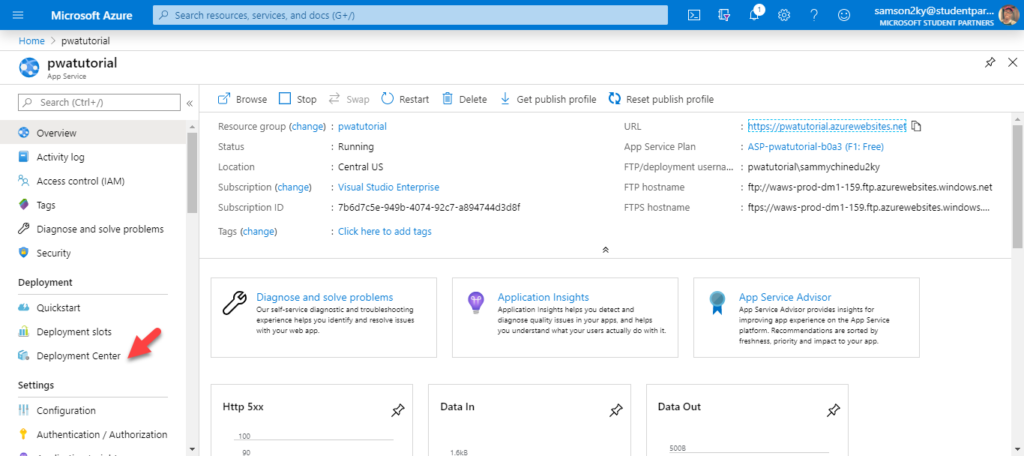Image resolution: width=1024 pixels, height=456 pixels.
Task: Click here to add tags
Action: (x=385, y=231)
